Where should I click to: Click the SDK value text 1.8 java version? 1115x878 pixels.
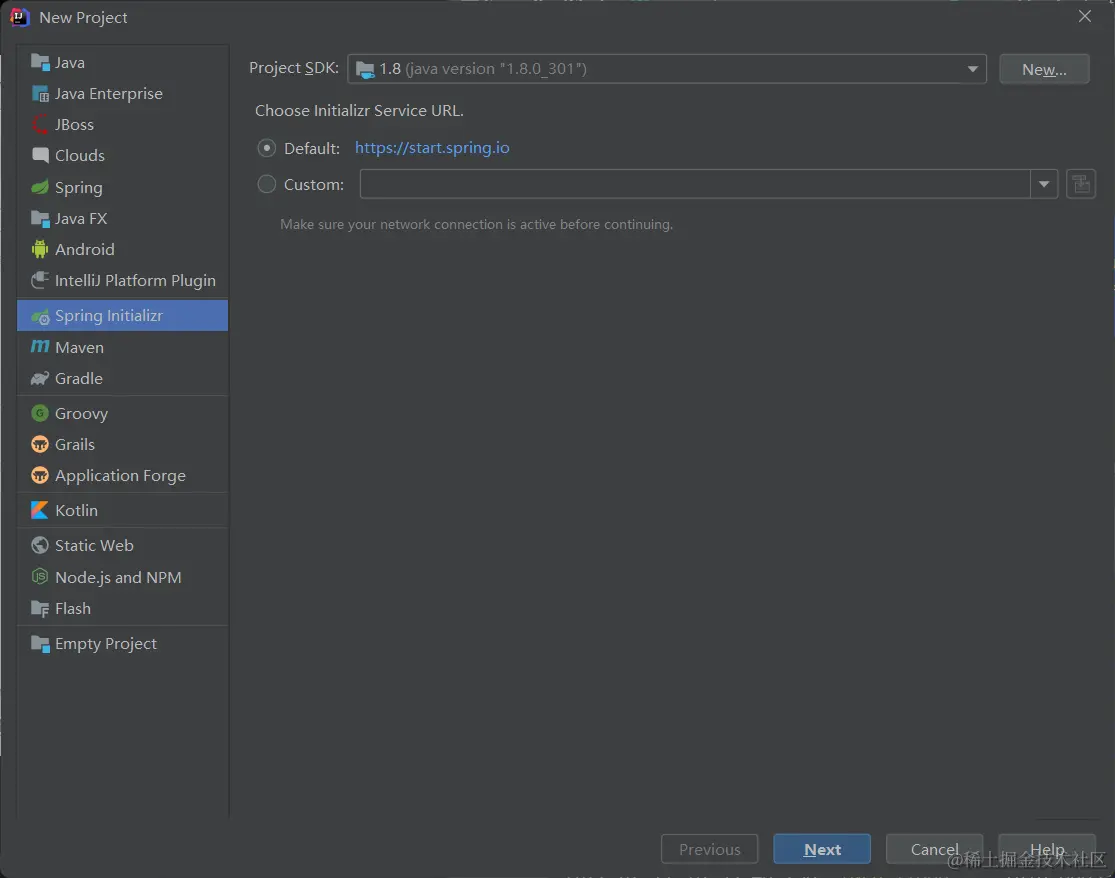[483, 69]
